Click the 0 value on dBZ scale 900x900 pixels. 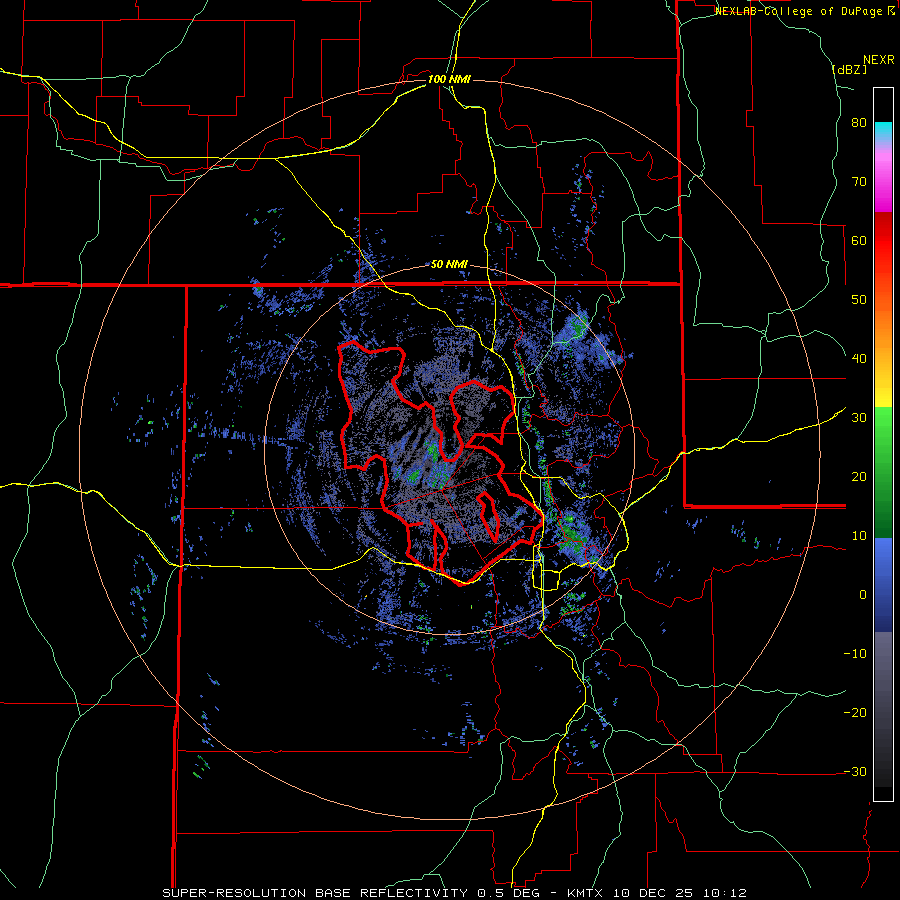click(x=863, y=595)
